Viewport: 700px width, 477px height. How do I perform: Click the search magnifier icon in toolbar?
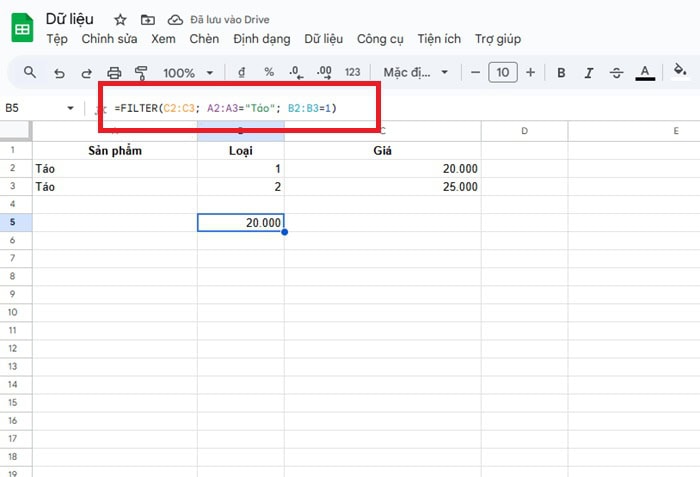point(30,72)
